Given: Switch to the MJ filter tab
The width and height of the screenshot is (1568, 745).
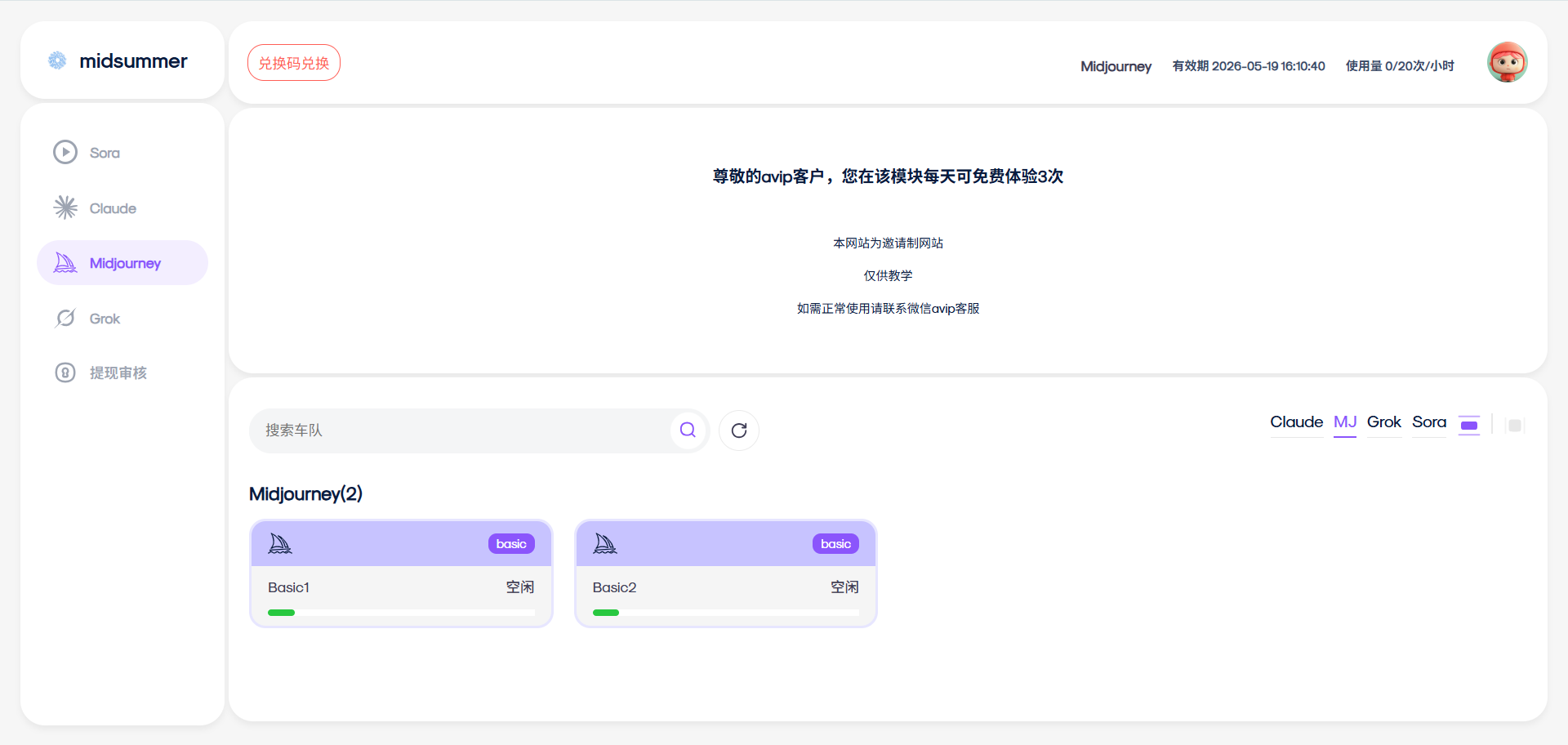Looking at the screenshot, I should (x=1345, y=422).
